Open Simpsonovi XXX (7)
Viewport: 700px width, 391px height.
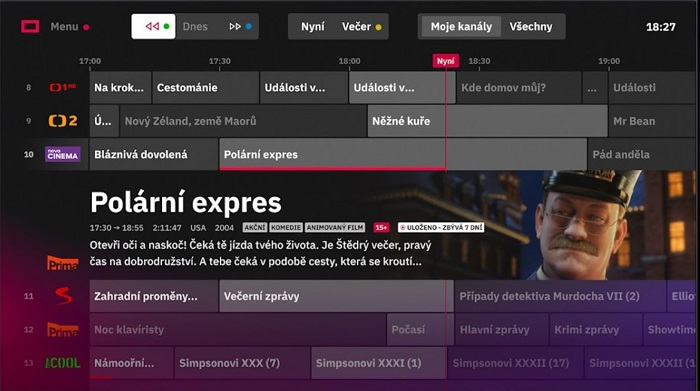[x=242, y=363]
